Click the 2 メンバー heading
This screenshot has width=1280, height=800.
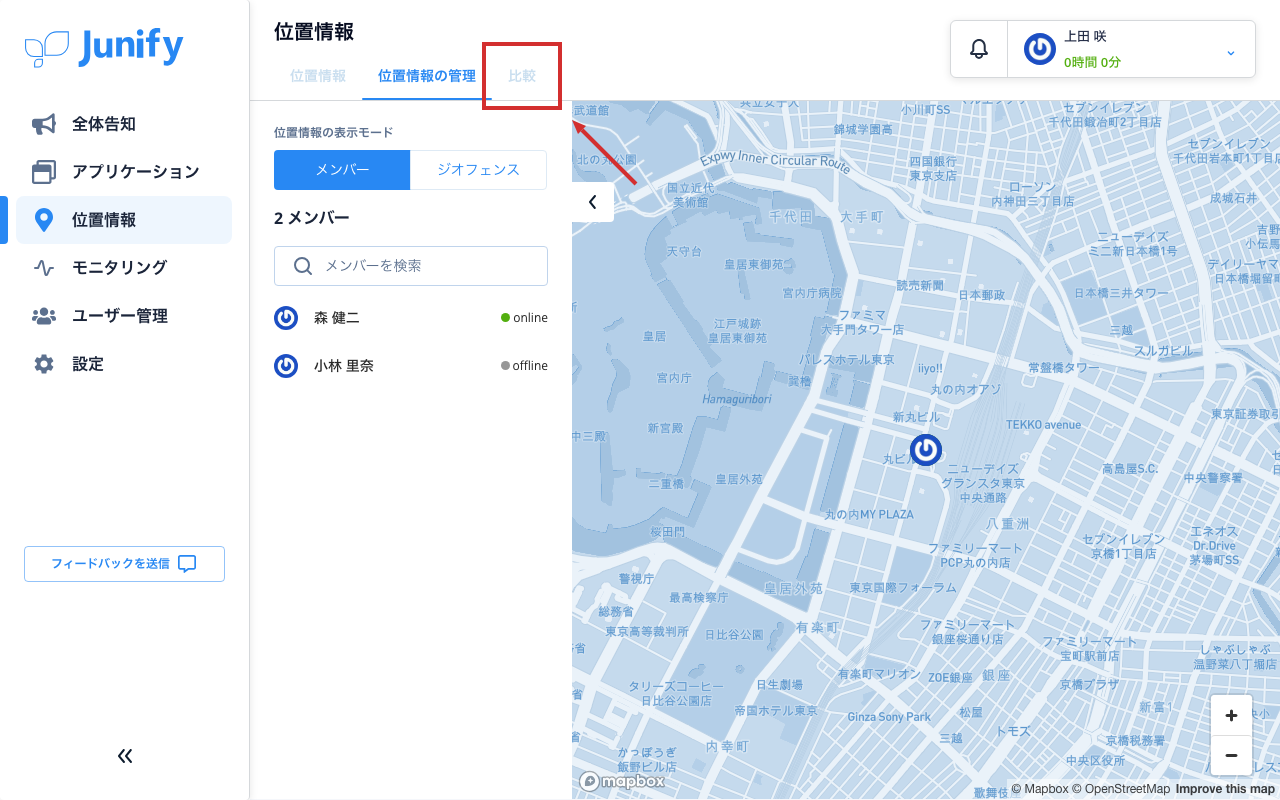click(312, 218)
